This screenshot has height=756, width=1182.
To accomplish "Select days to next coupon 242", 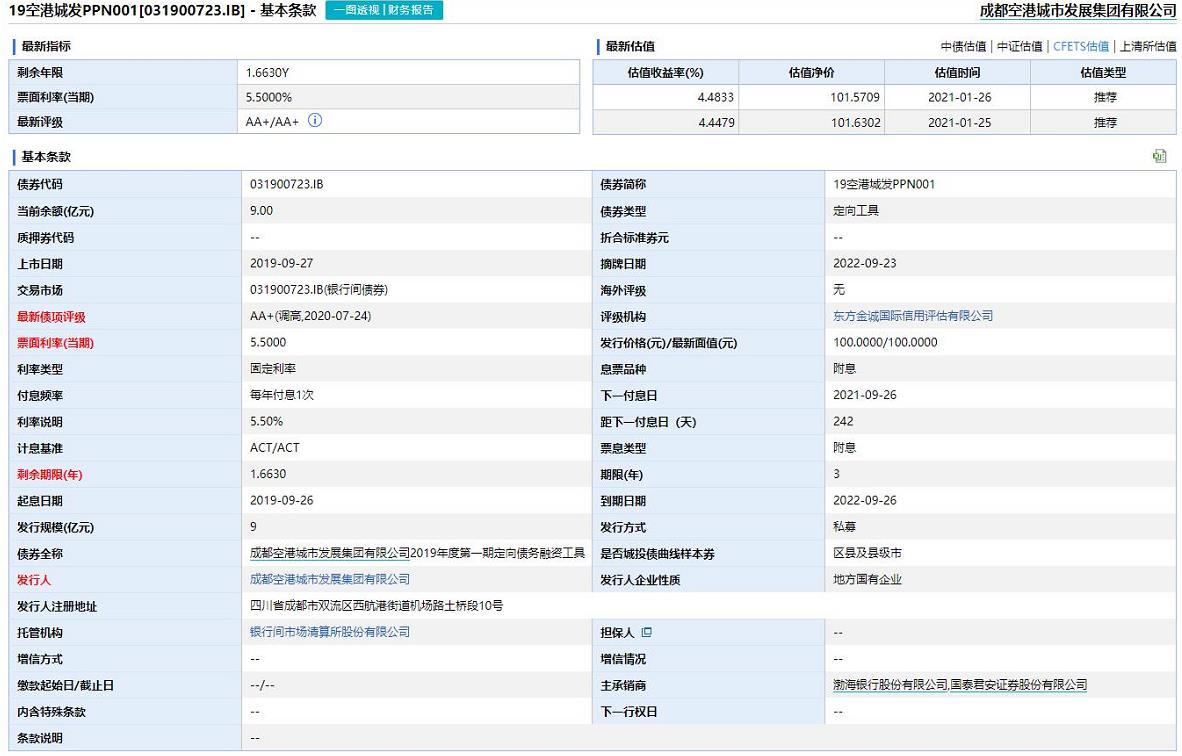I will [x=844, y=421].
